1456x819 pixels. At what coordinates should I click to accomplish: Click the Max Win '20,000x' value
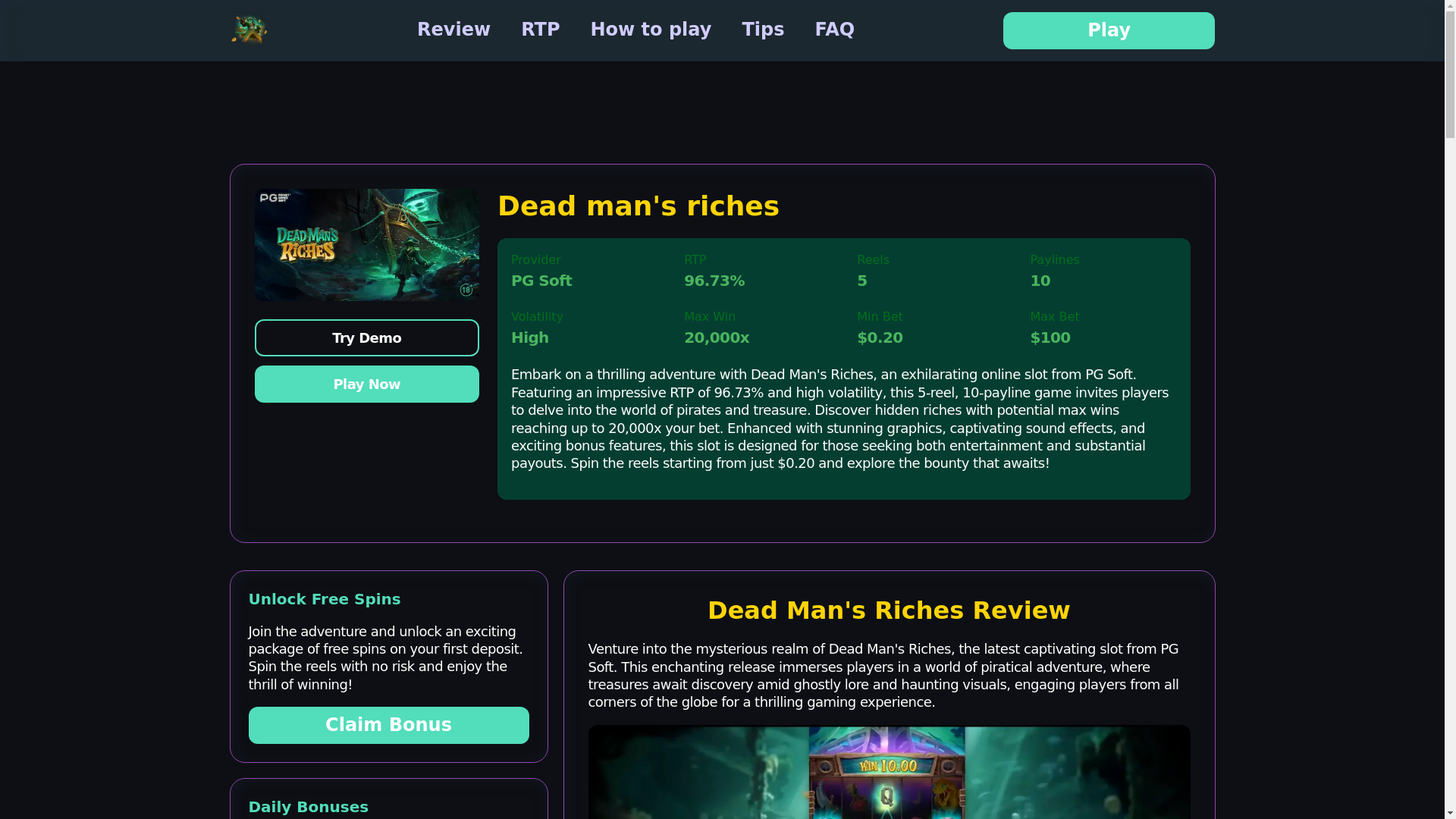coord(717,337)
